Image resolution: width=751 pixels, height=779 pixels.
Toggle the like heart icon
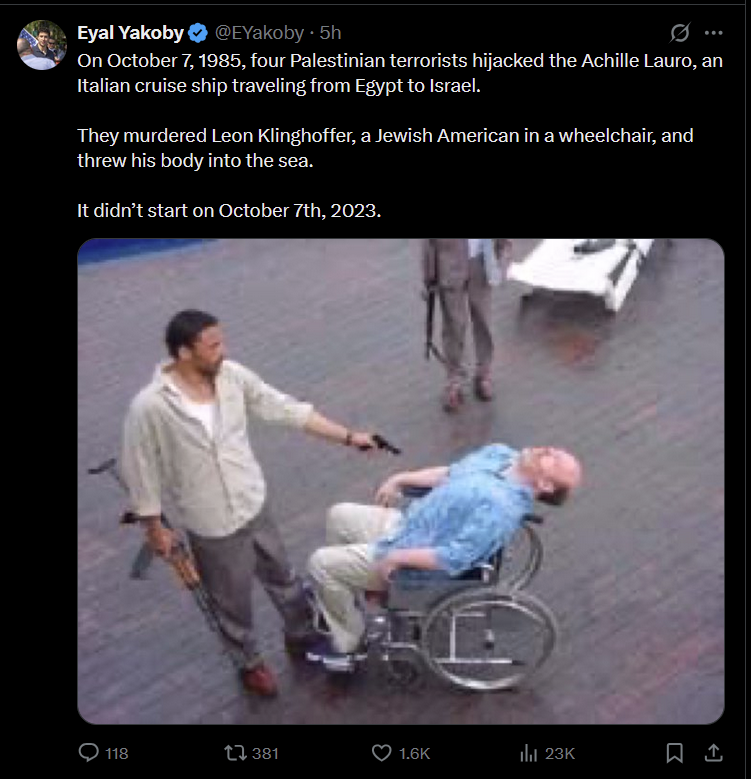[x=381, y=753]
